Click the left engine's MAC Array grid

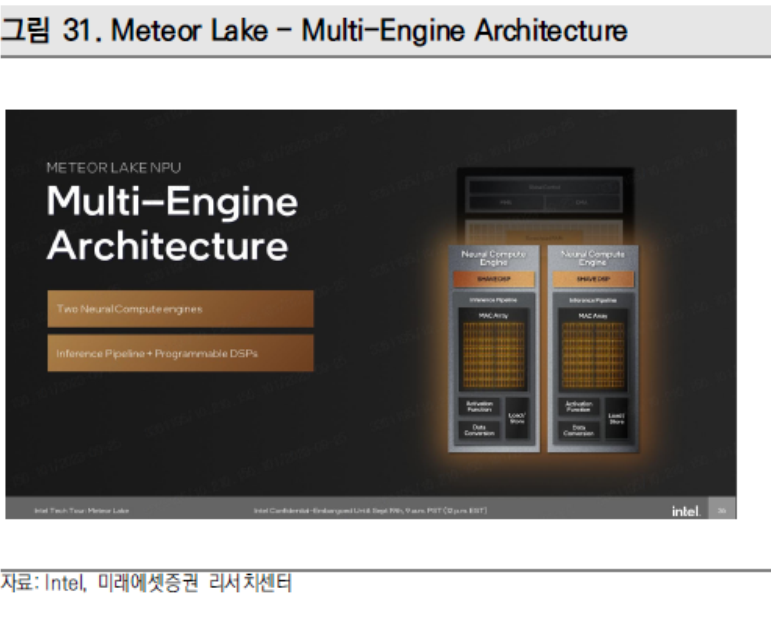coord(493,355)
